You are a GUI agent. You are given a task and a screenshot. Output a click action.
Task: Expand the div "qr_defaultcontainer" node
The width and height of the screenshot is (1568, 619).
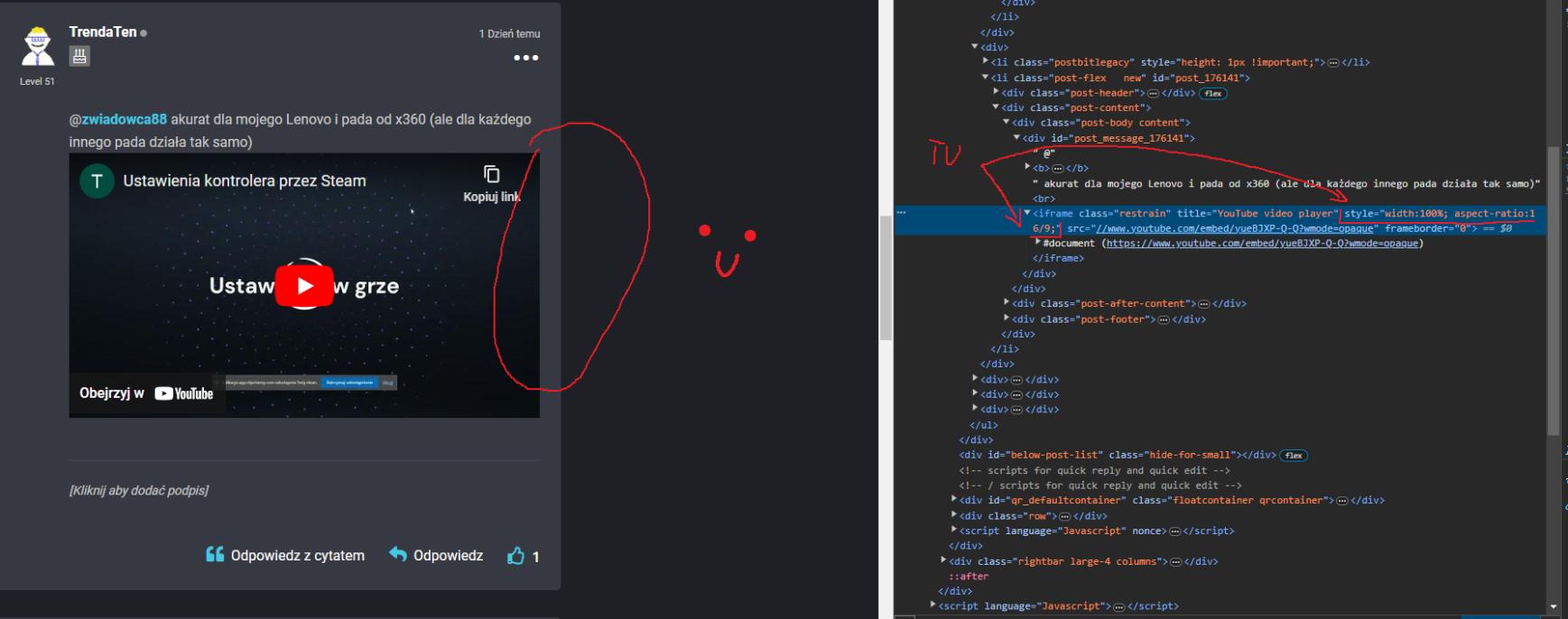(954, 499)
